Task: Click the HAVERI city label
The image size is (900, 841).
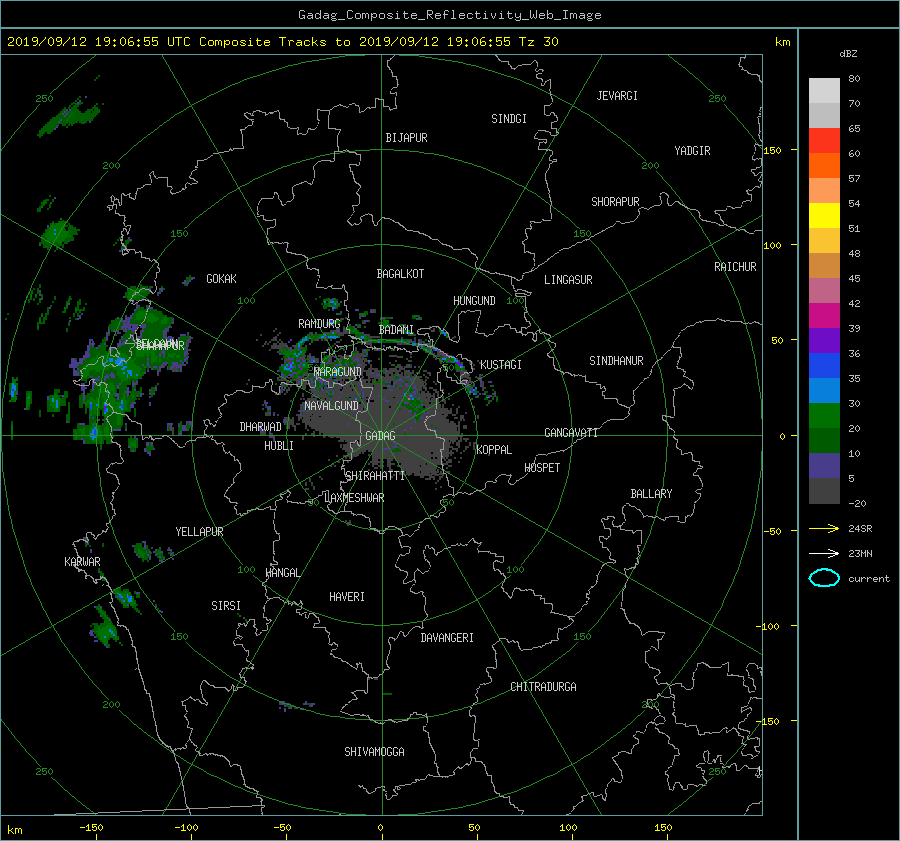Action: 347,597
